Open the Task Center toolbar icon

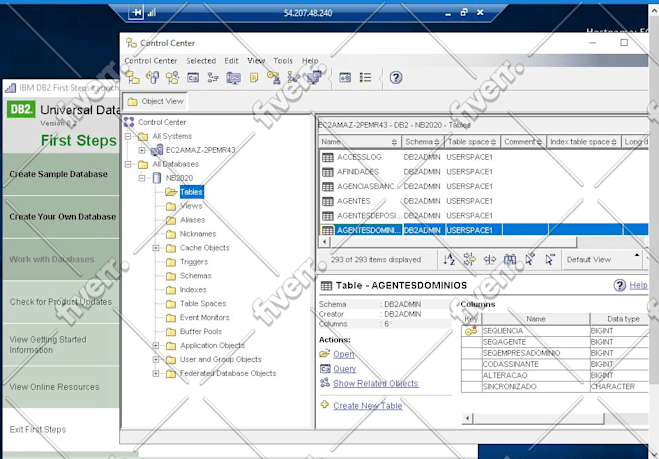click(213, 77)
